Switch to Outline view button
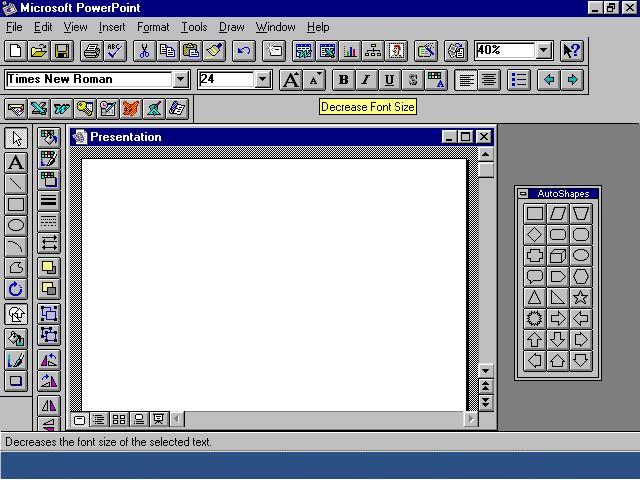The image size is (640, 480). tap(99, 419)
